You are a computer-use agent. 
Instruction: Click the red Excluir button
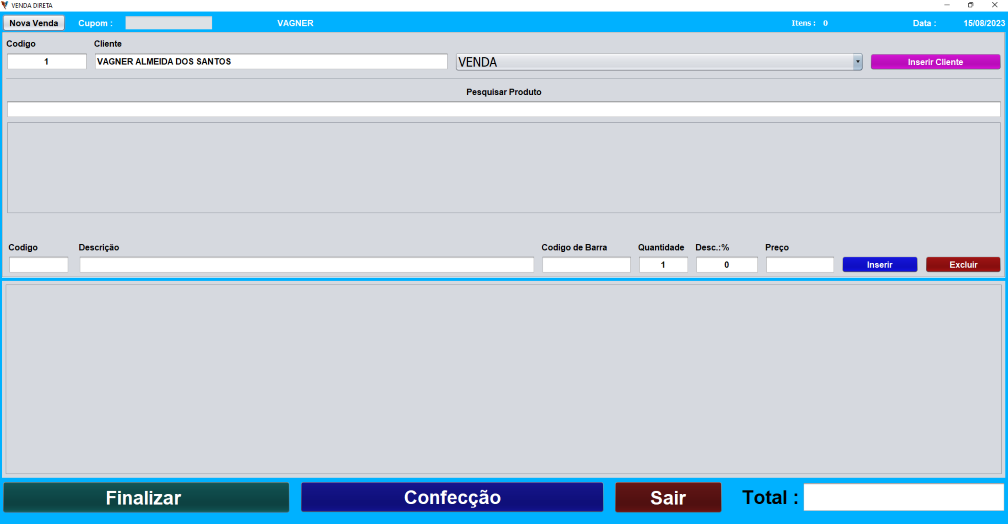(962, 265)
